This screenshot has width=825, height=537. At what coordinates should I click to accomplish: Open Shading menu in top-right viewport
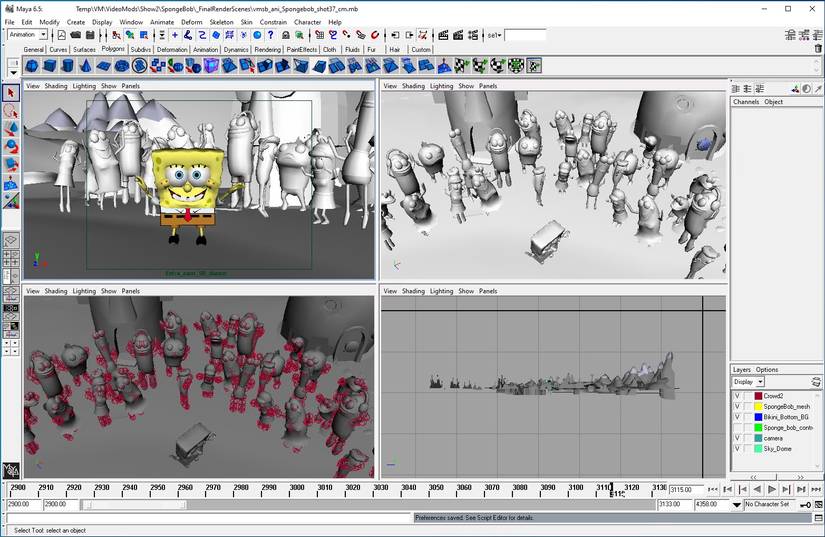(x=413, y=86)
